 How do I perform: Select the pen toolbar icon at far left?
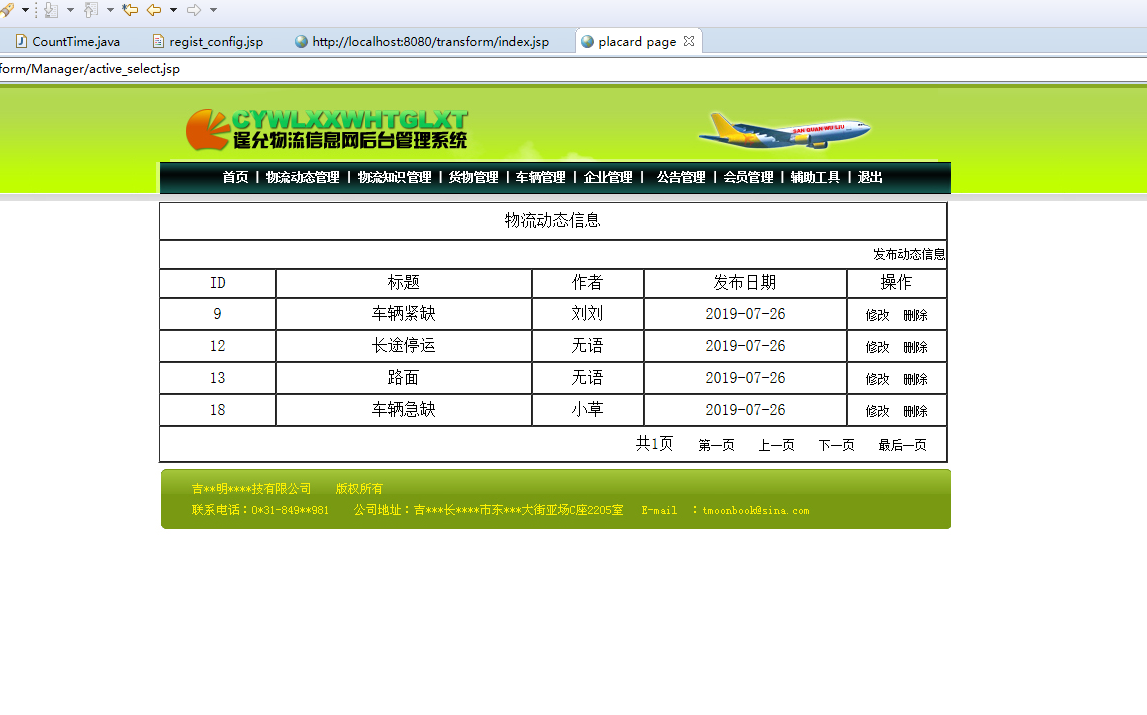(7, 9)
